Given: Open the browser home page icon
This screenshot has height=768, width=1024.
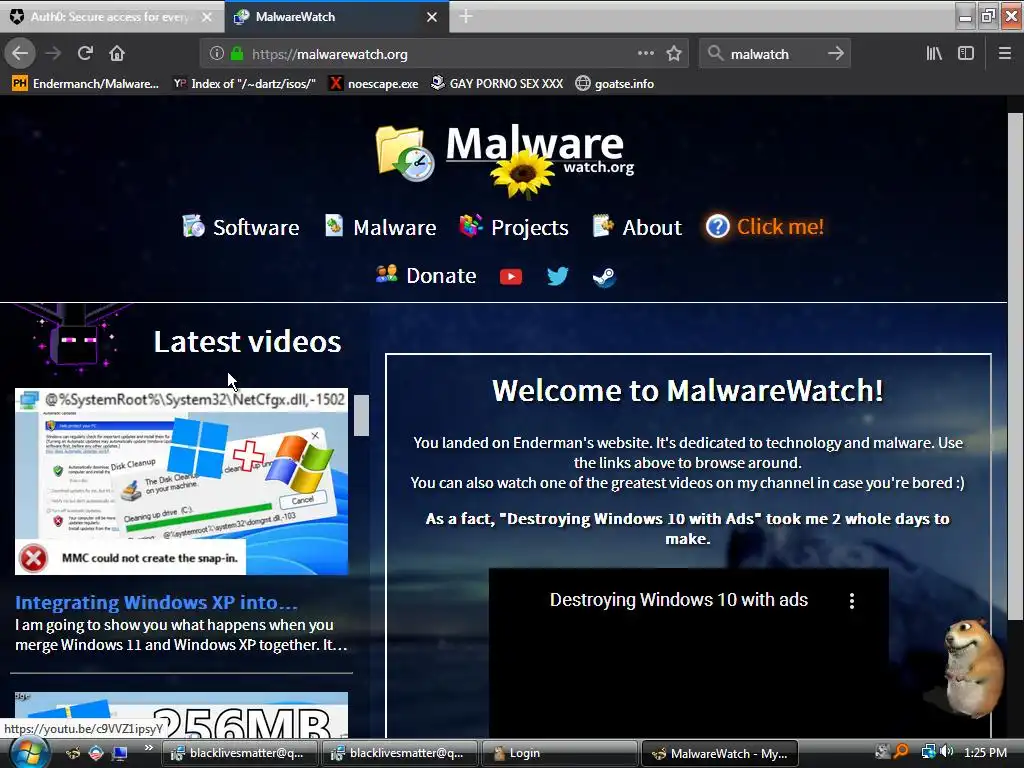Looking at the screenshot, I should click(x=117, y=54).
